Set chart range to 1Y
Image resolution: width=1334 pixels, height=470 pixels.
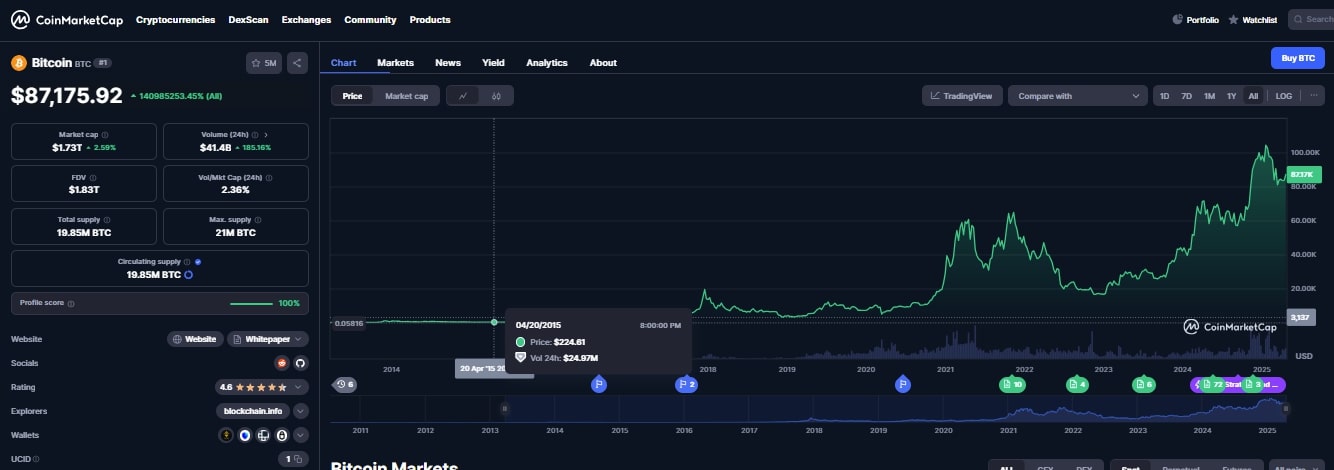tap(1232, 96)
